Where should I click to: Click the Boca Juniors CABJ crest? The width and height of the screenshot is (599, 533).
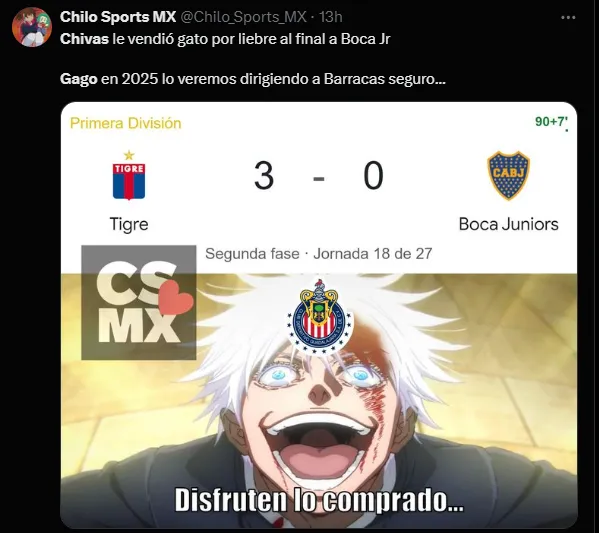click(x=508, y=176)
